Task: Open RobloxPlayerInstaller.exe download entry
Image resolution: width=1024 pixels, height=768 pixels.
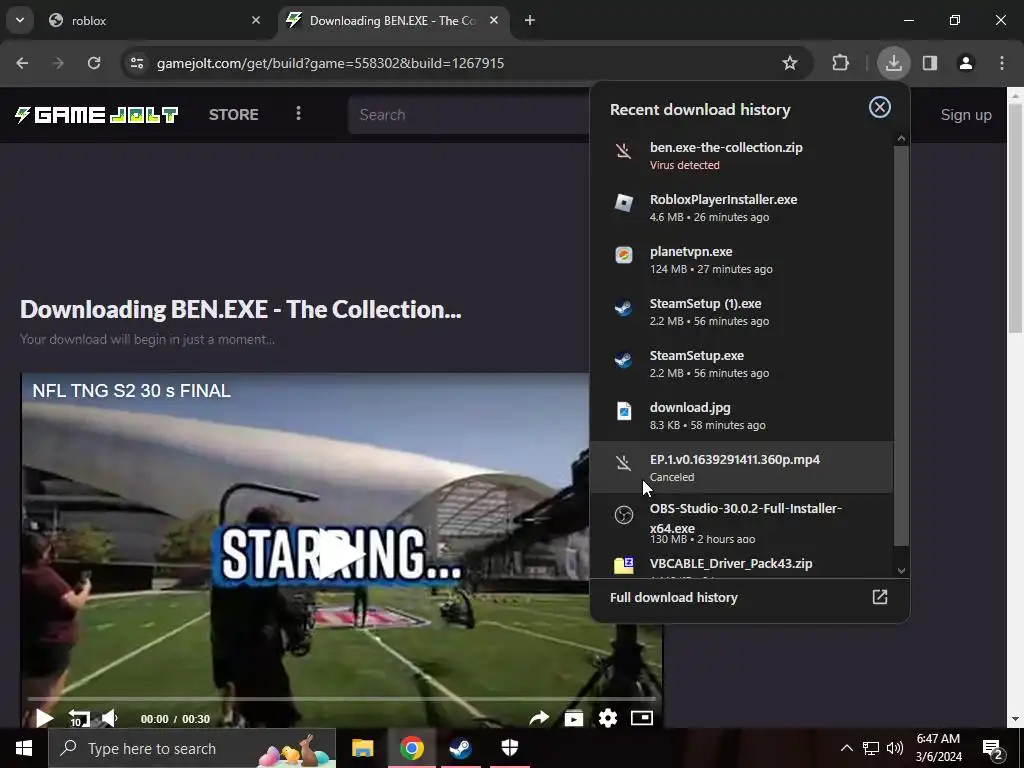Action: tap(741, 208)
